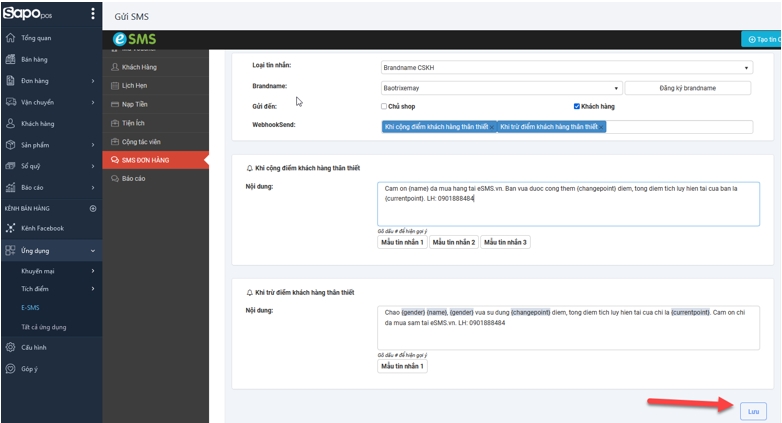Select Mẫu tin nhắn 2 template
Viewport: 782px width, 423px height.
coord(454,242)
